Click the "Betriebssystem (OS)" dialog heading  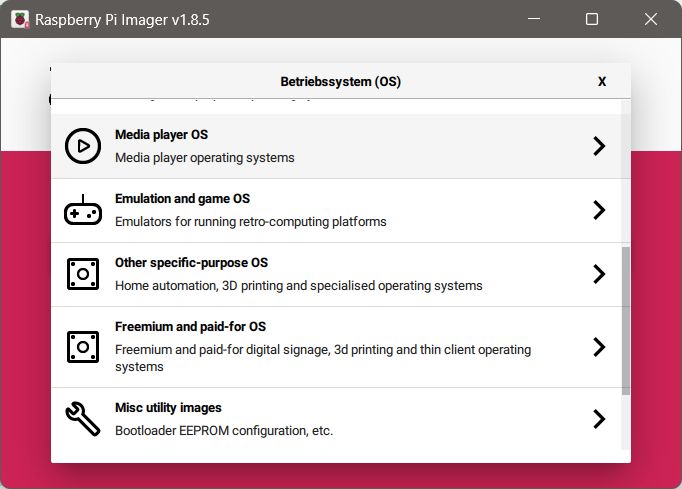341,82
